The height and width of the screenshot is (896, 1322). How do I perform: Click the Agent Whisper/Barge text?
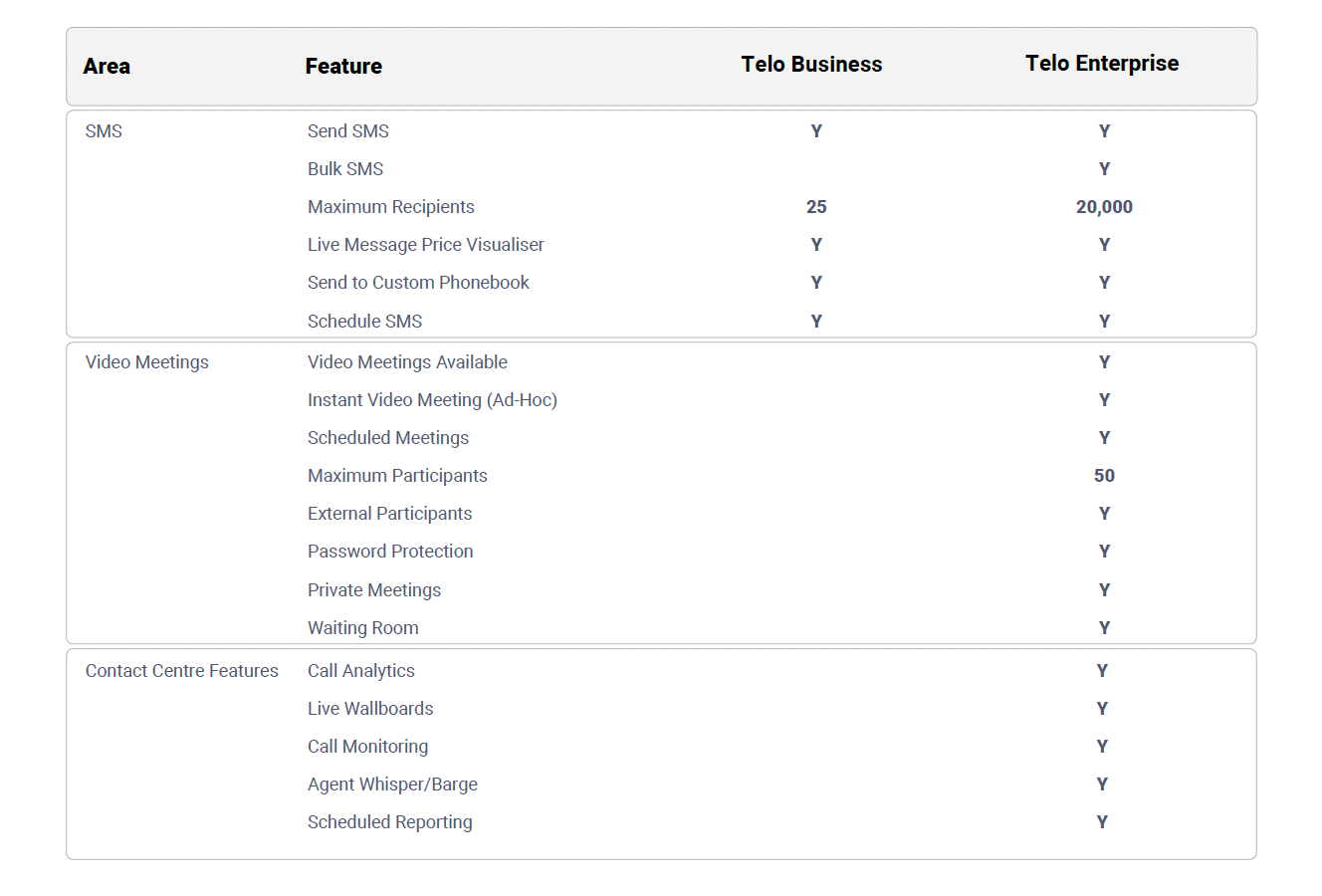(392, 784)
